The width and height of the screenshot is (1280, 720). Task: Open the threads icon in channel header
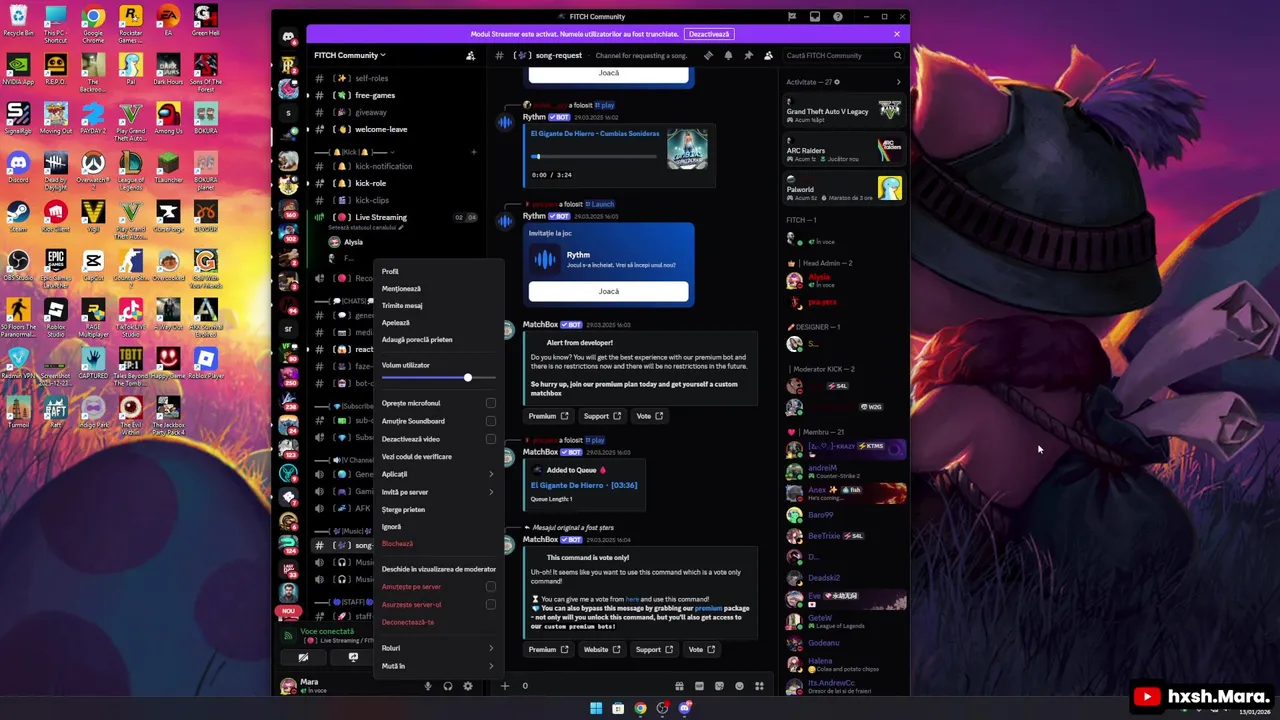coord(708,56)
